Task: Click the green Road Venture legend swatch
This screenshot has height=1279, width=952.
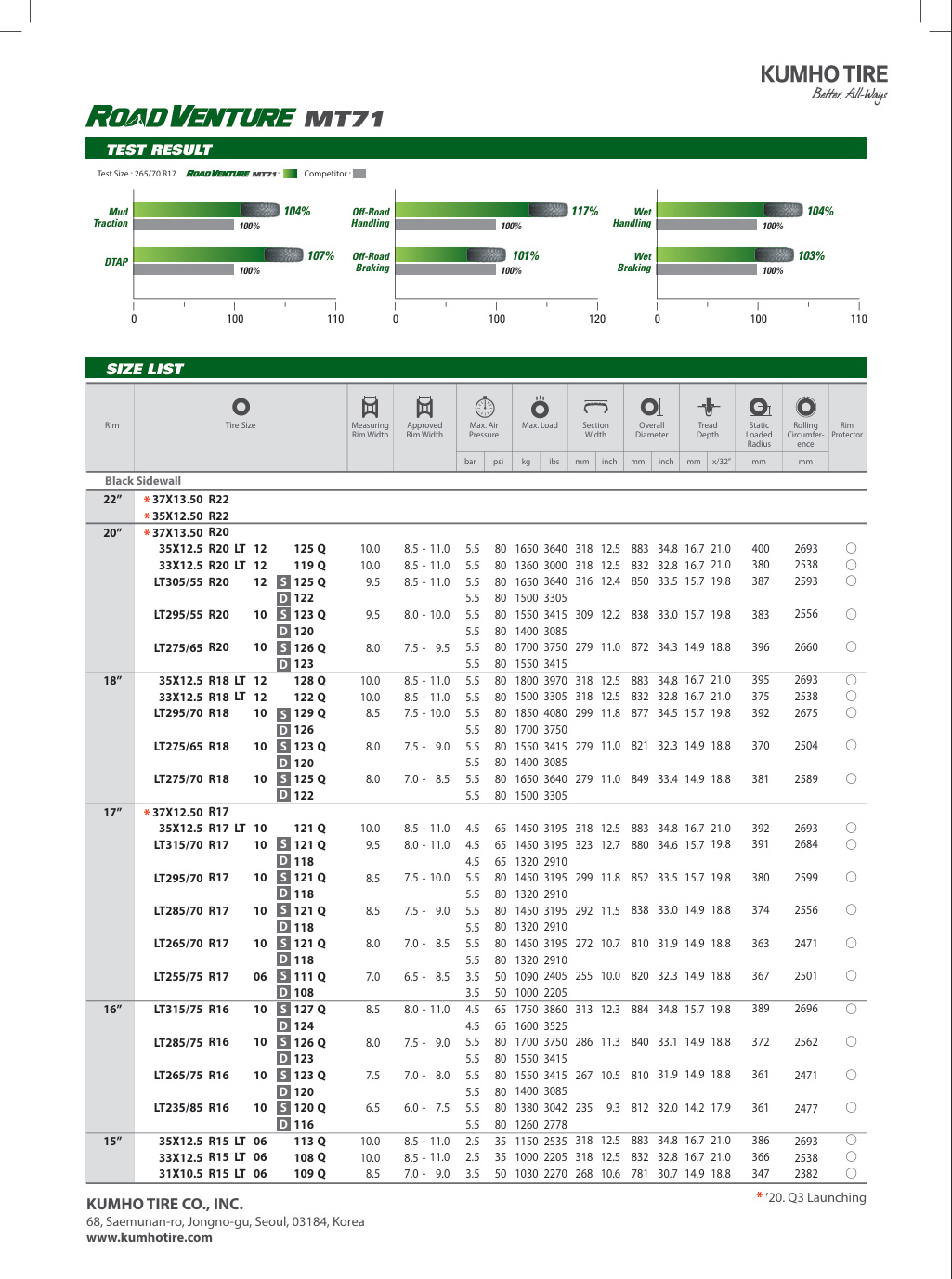Action: pos(291,174)
